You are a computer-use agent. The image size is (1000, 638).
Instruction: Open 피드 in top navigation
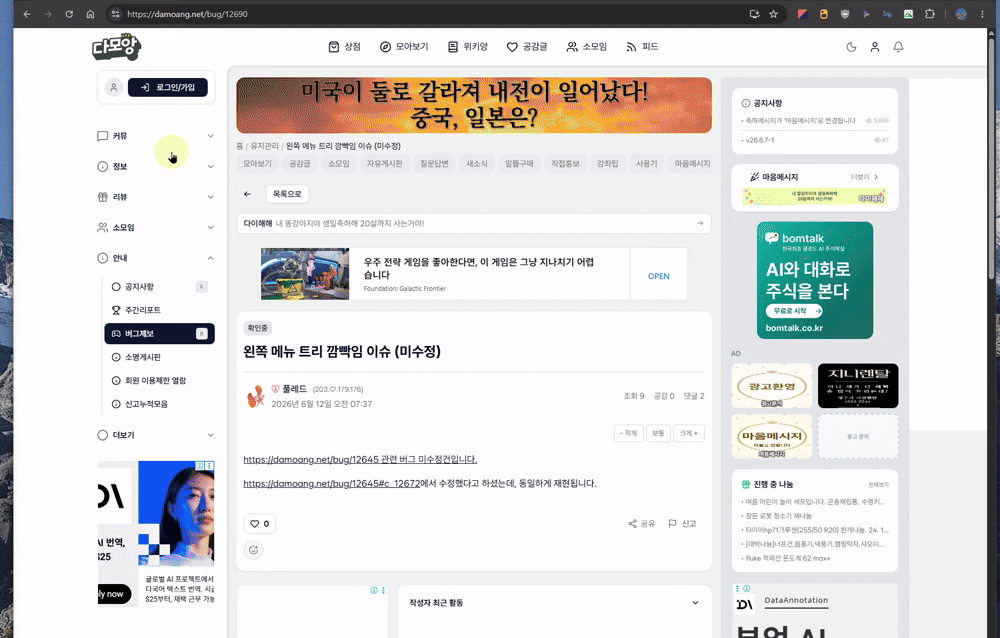(642, 47)
